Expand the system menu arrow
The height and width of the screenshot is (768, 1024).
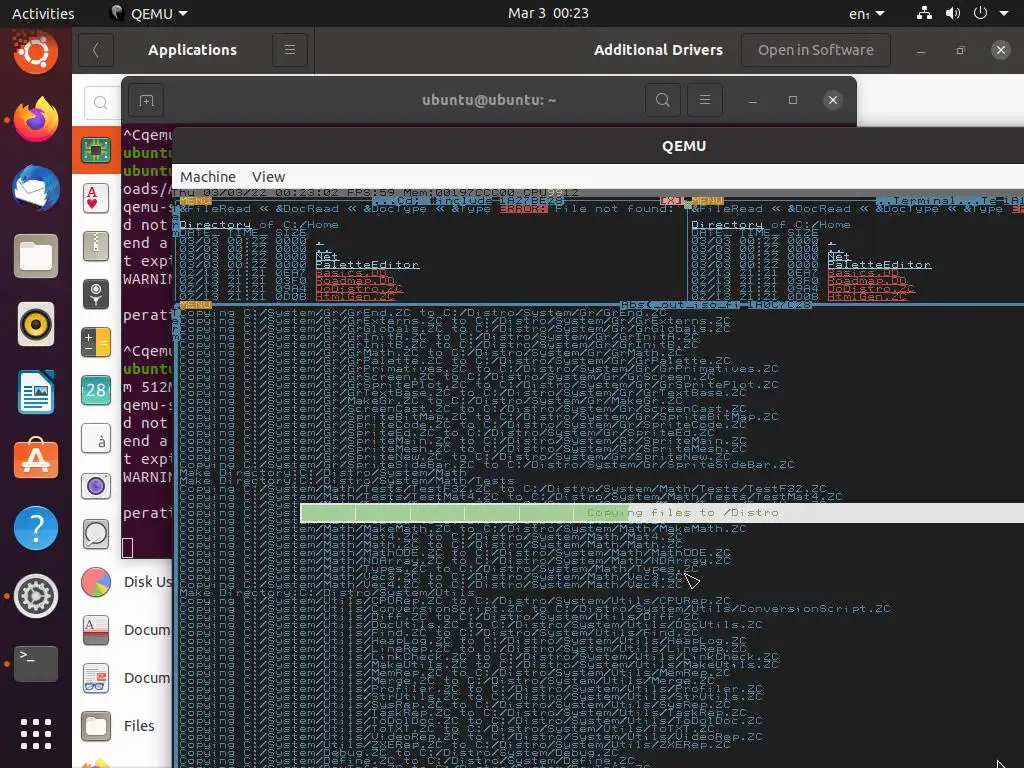click(1004, 13)
